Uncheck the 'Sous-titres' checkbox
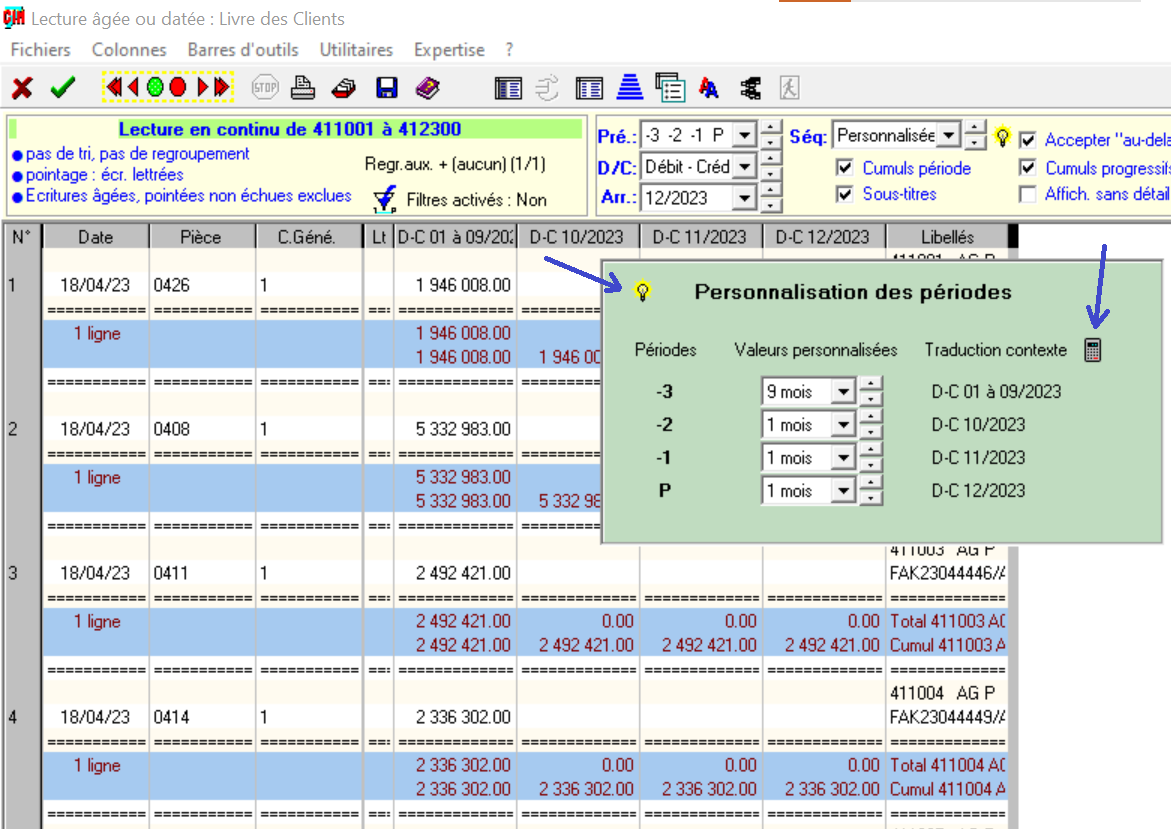Screen dimensions: 1171x829 tap(845, 194)
